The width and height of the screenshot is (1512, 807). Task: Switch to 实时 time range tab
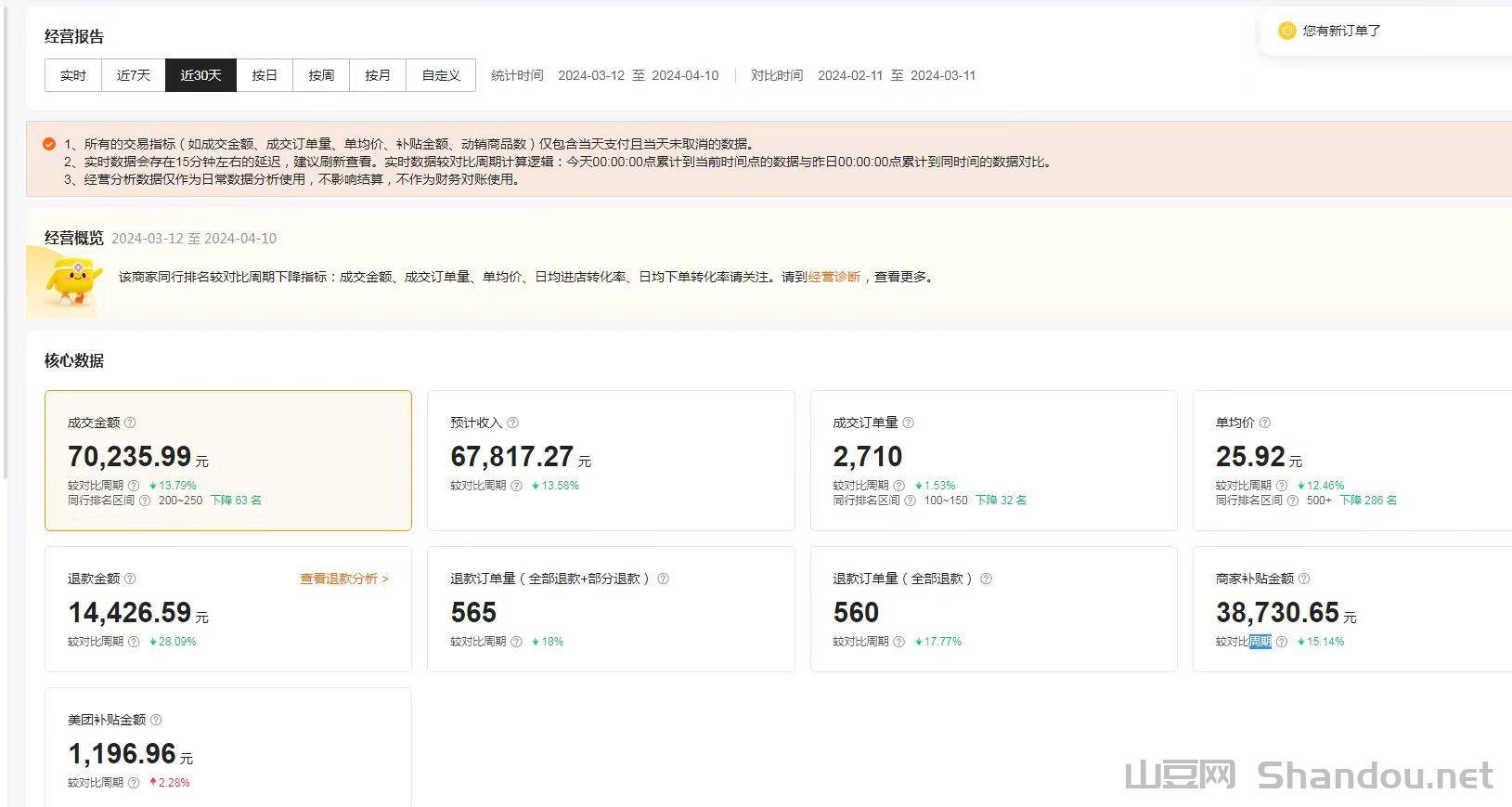pyautogui.click(x=73, y=75)
